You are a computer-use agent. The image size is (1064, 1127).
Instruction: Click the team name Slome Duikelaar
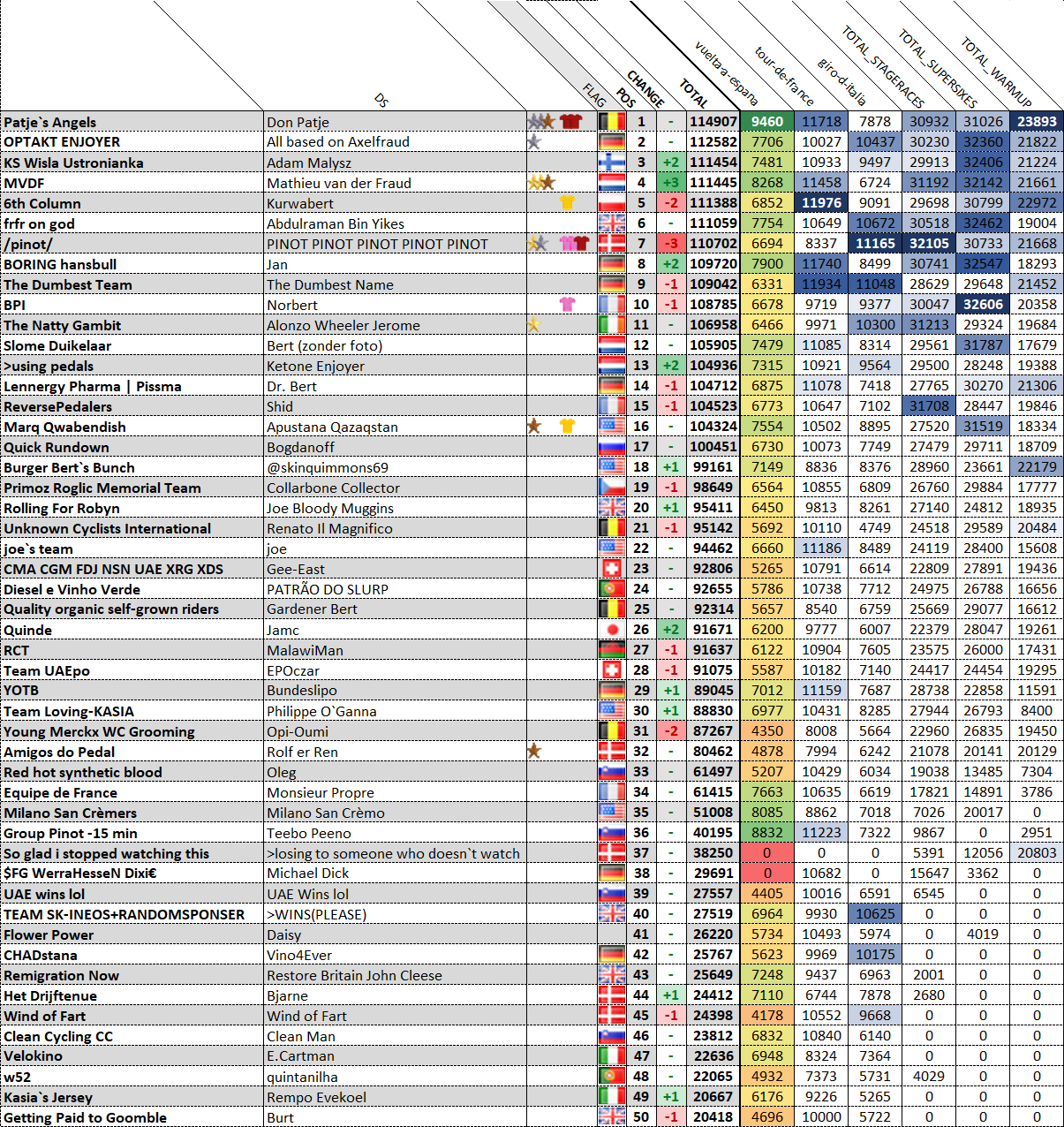[57, 345]
